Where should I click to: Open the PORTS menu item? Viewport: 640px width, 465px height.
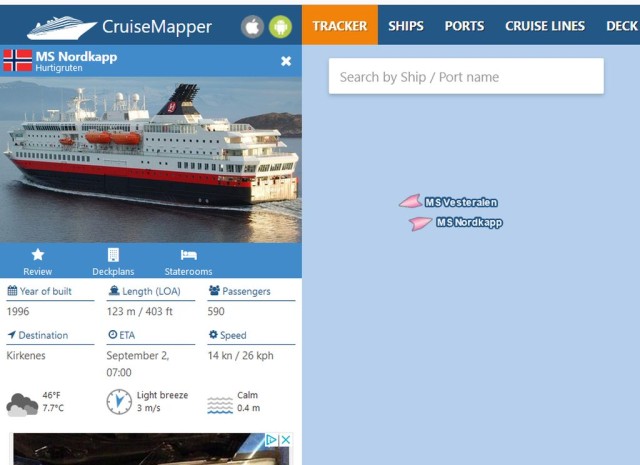click(464, 26)
